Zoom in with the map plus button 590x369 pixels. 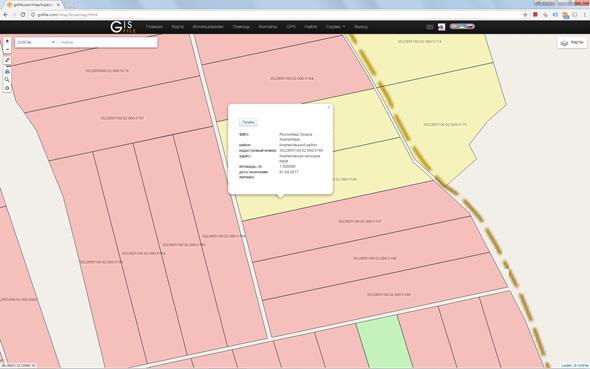click(7, 41)
